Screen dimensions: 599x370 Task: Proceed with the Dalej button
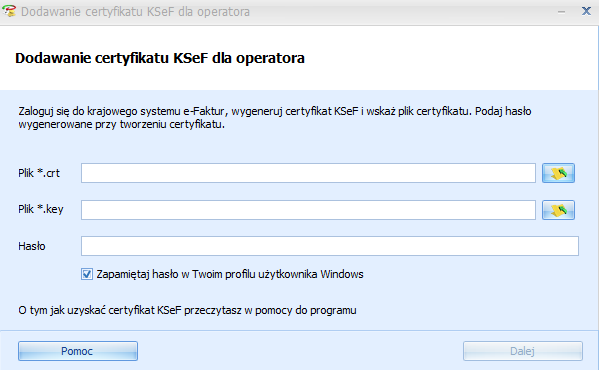pos(523,351)
